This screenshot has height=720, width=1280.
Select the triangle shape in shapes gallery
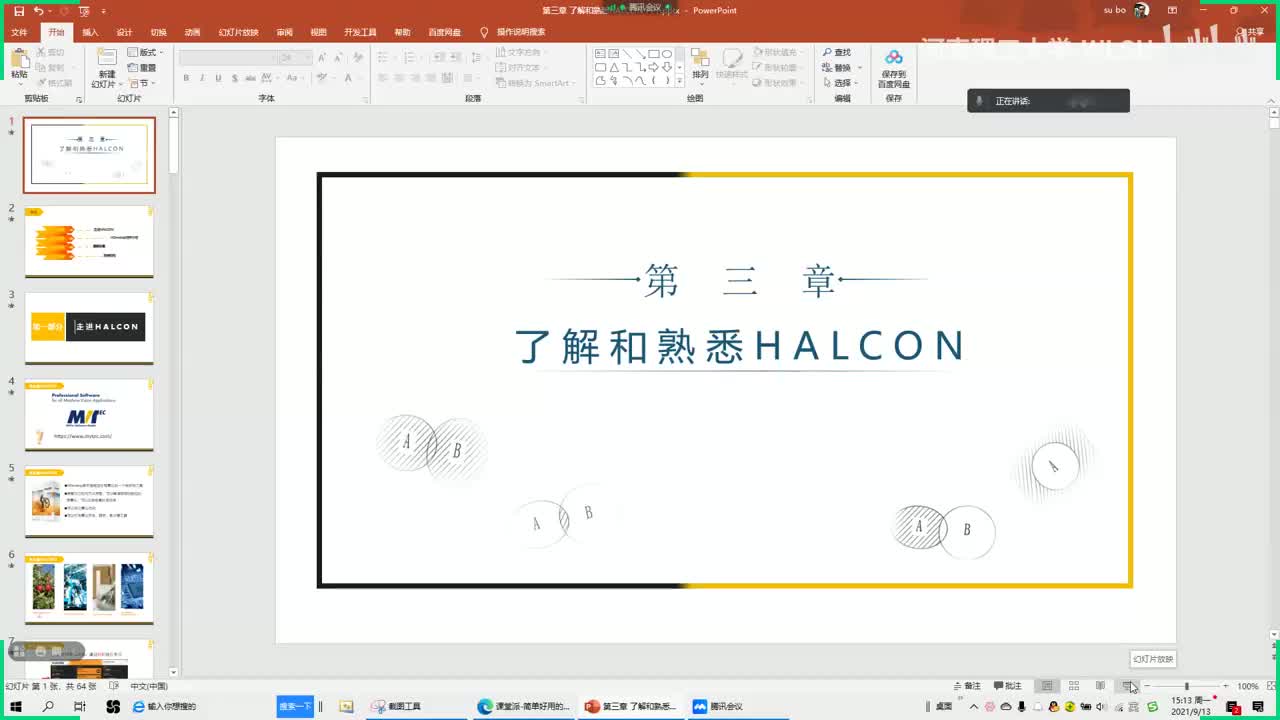click(x=614, y=68)
